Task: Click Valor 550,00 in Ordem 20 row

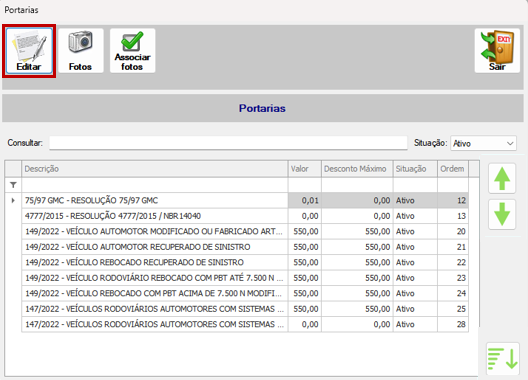Action: (305, 231)
